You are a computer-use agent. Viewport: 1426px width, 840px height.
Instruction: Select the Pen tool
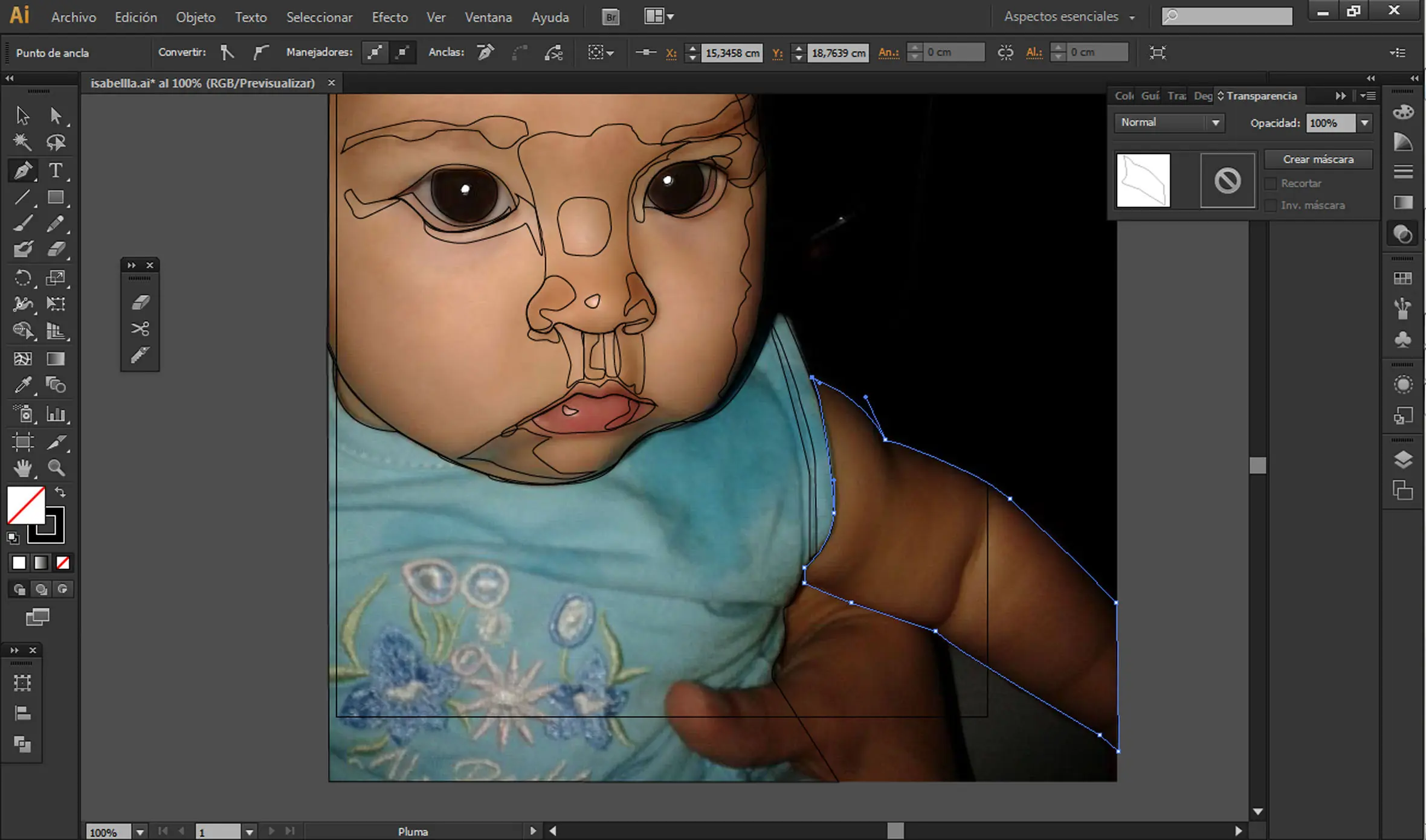click(x=22, y=170)
